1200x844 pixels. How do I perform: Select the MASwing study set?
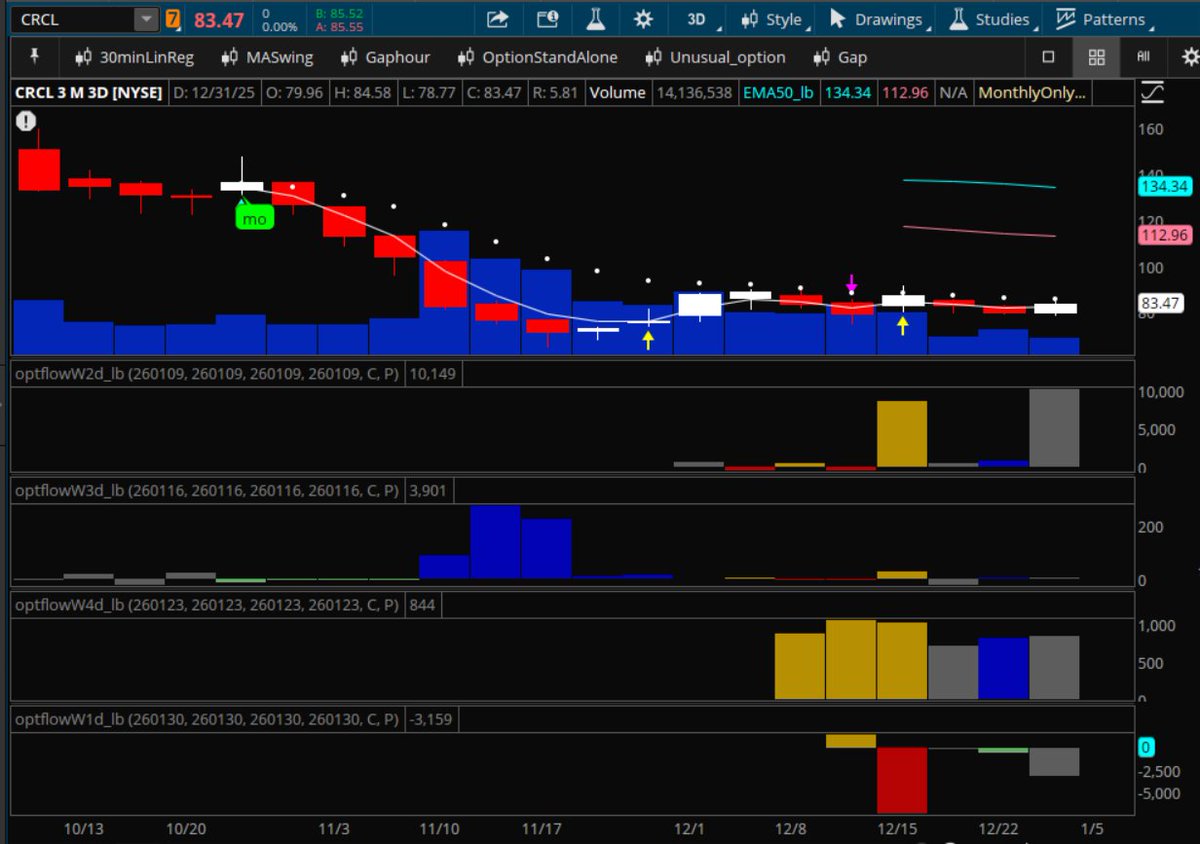click(267, 57)
